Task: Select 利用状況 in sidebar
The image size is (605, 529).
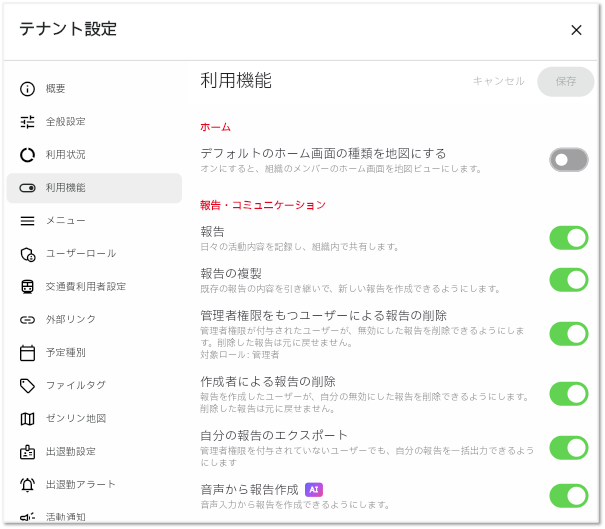Action: (94, 155)
